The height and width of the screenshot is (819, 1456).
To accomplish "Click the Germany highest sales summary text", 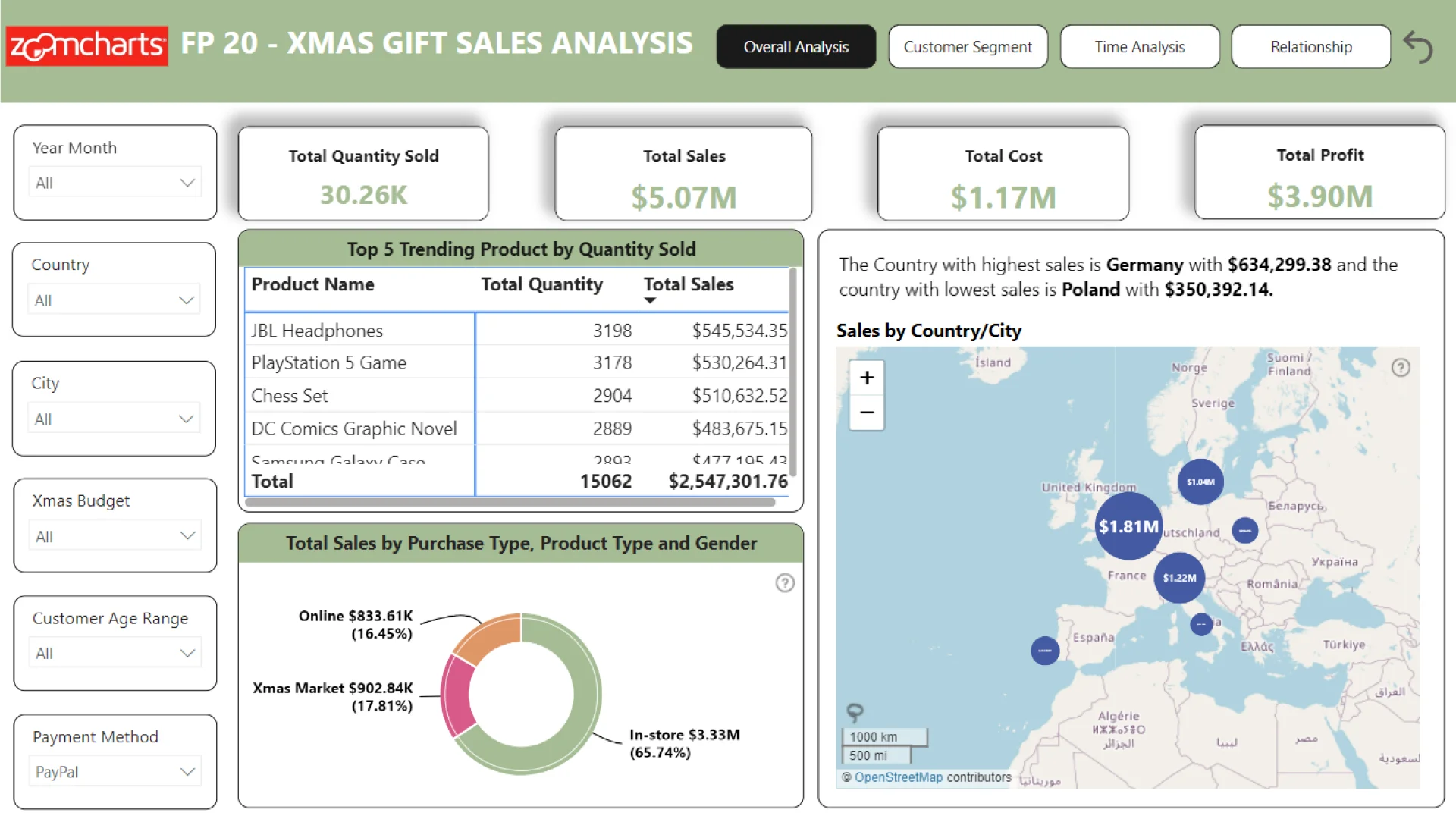I will pos(1119,277).
